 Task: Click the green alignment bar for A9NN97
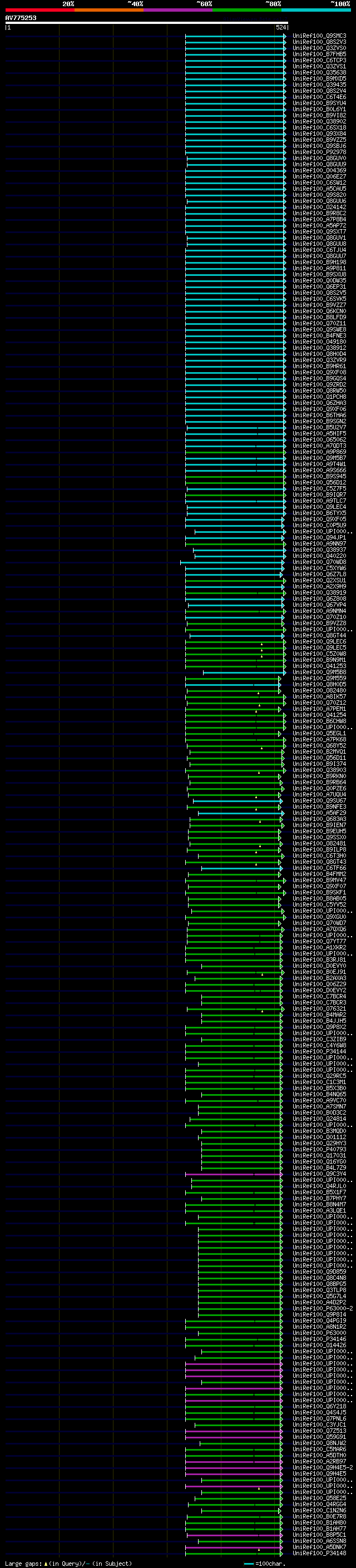click(235, 543)
